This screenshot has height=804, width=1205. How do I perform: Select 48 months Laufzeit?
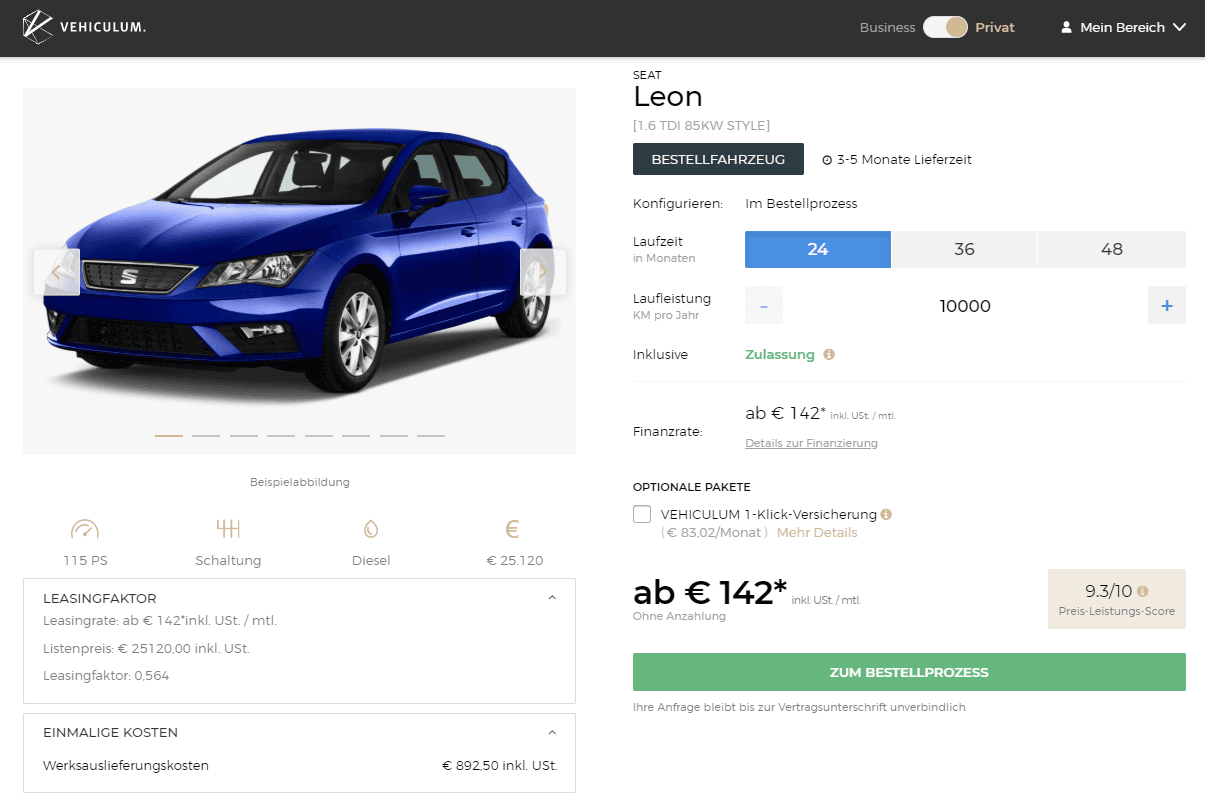point(1112,250)
